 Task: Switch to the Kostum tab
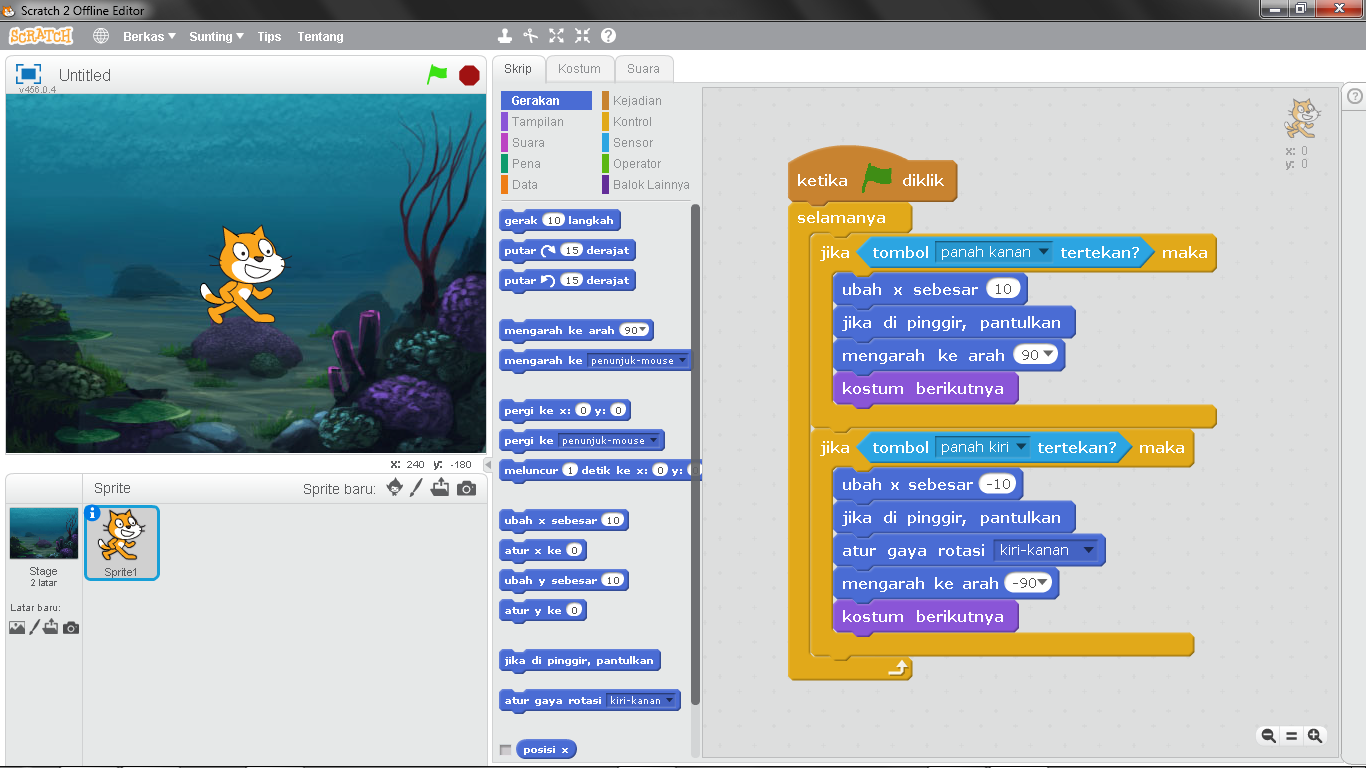(x=579, y=68)
